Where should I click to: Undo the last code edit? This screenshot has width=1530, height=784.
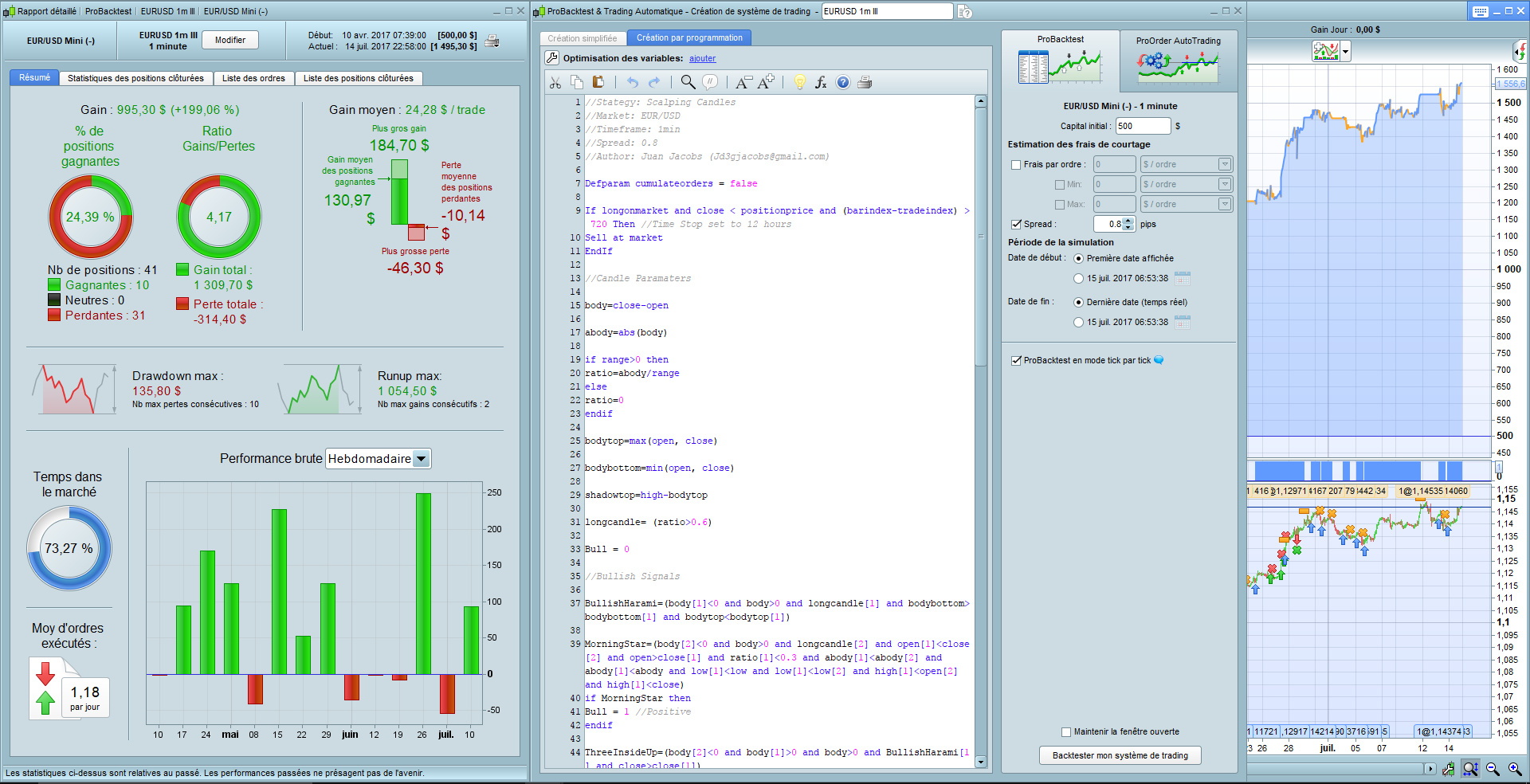tap(633, 82)
